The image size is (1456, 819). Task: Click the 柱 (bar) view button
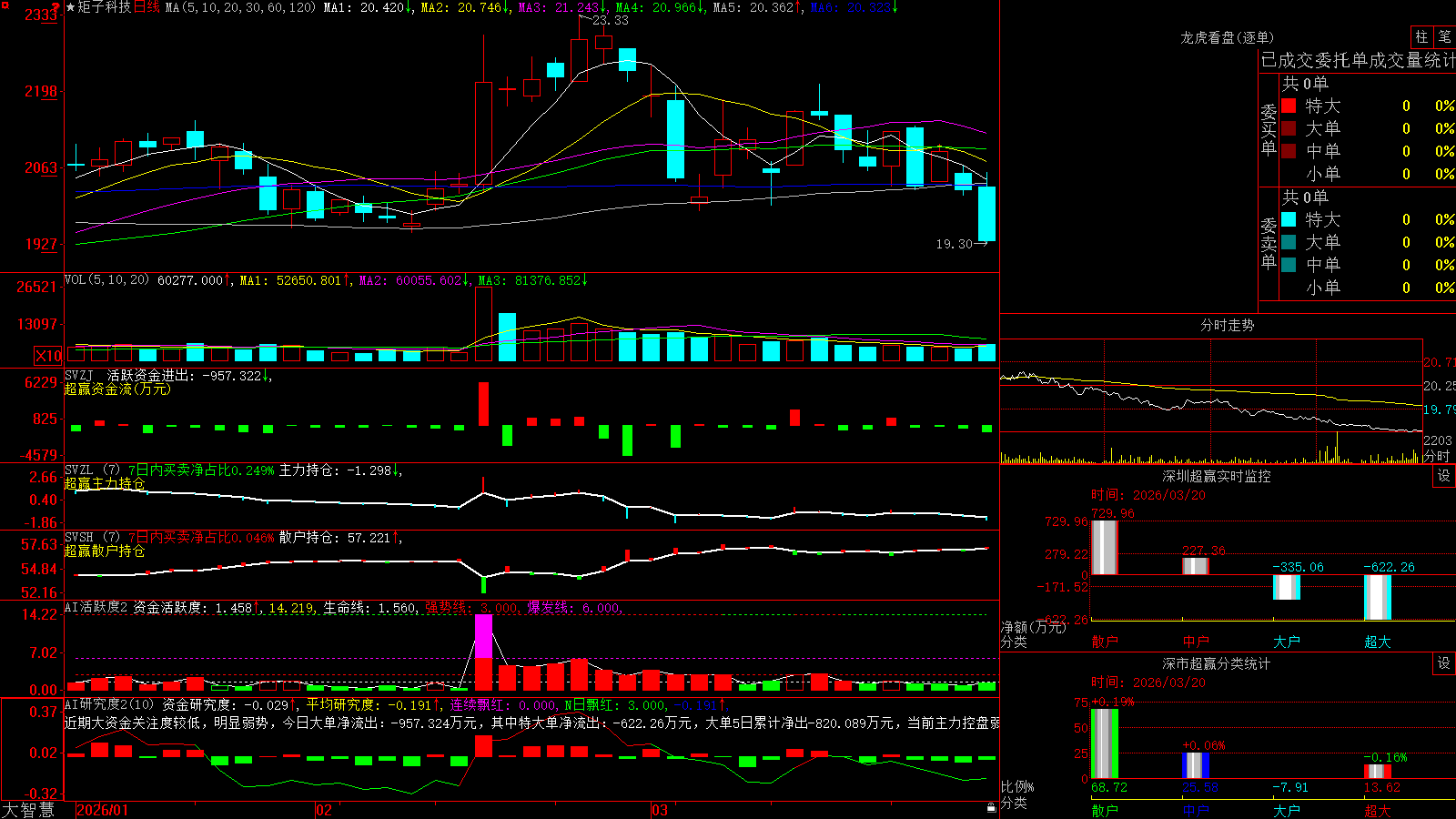(x=1421, y=37)
